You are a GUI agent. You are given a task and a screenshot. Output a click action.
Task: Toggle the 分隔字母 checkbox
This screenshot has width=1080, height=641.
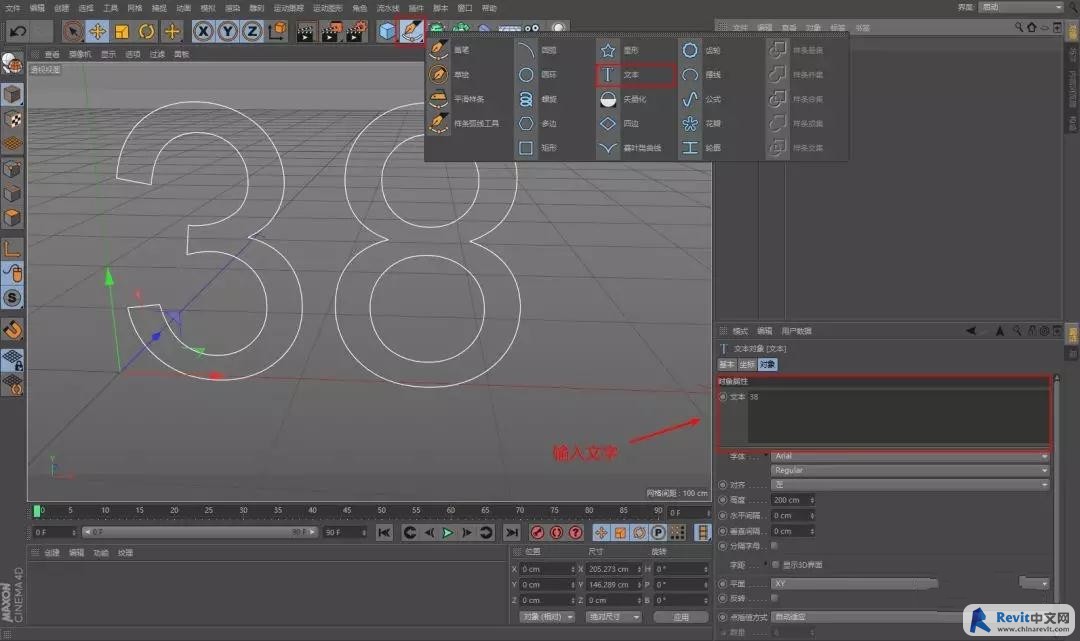774,546
